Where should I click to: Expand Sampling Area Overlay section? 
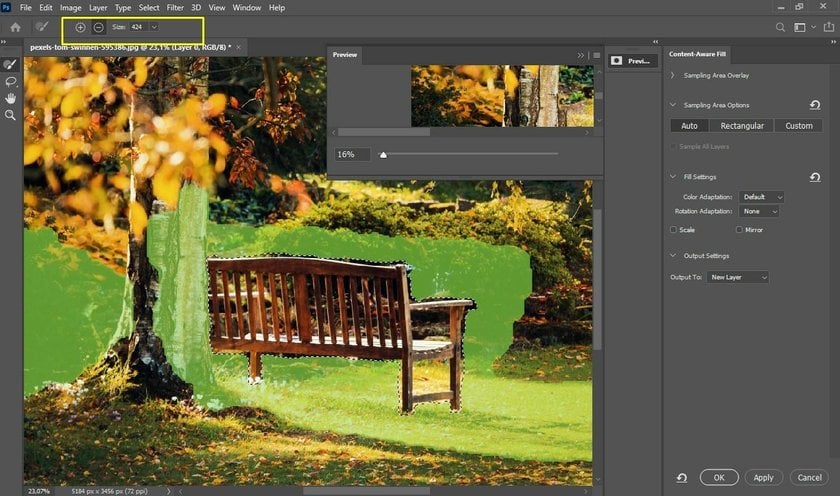[x=673, y=76]
